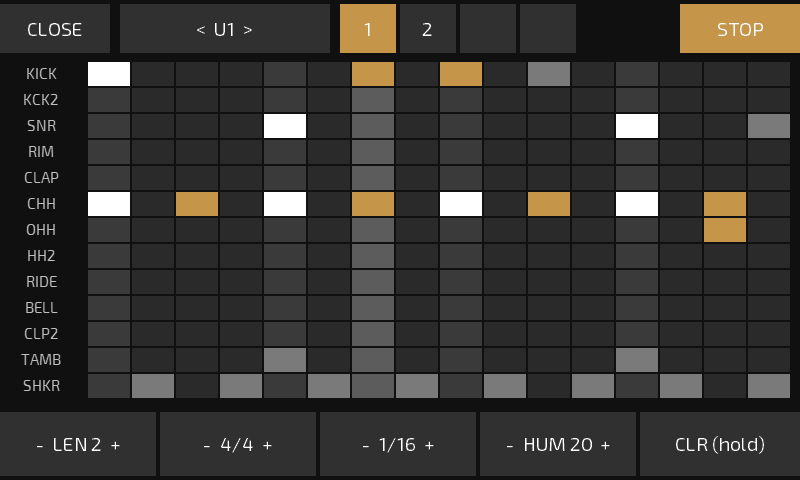Enable the RIM cell on step 5
Screen dimensions: 800x480
pyautogui.click(x=285, y=152)
